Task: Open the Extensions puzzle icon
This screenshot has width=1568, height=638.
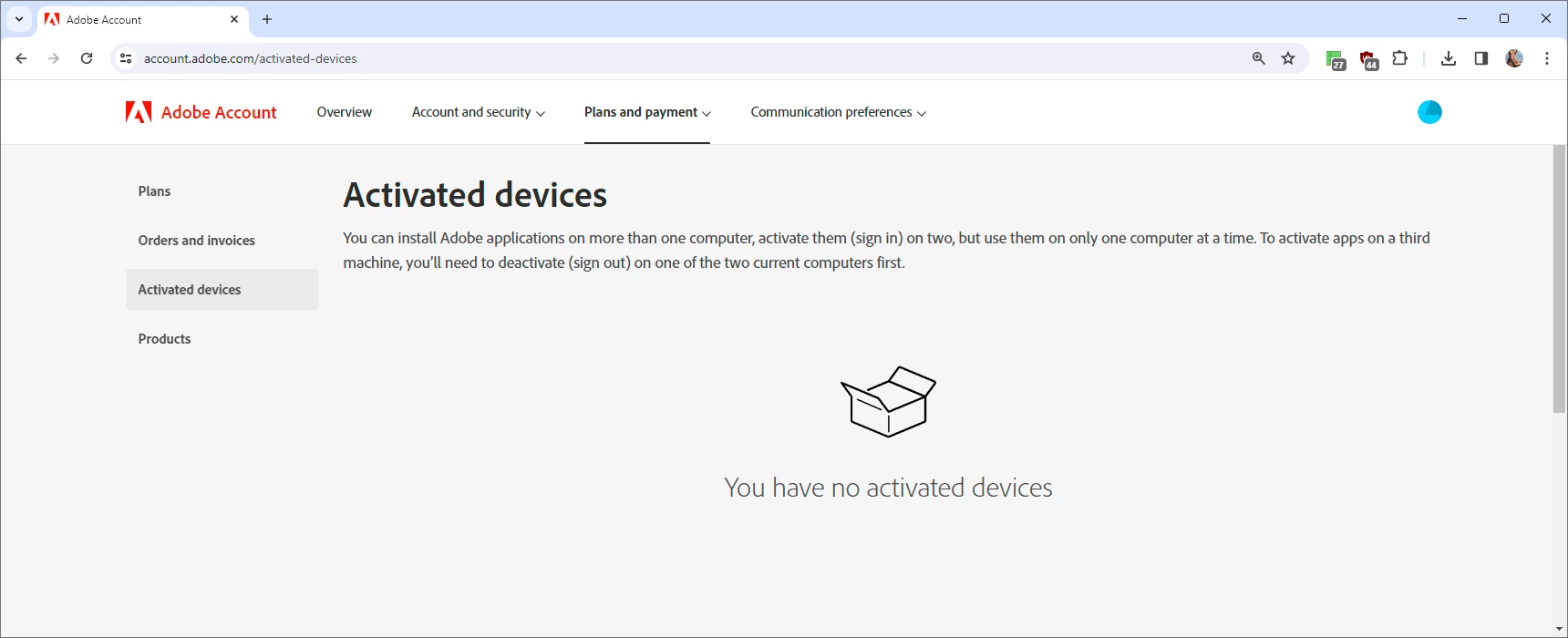Action: click(1400, 58)
